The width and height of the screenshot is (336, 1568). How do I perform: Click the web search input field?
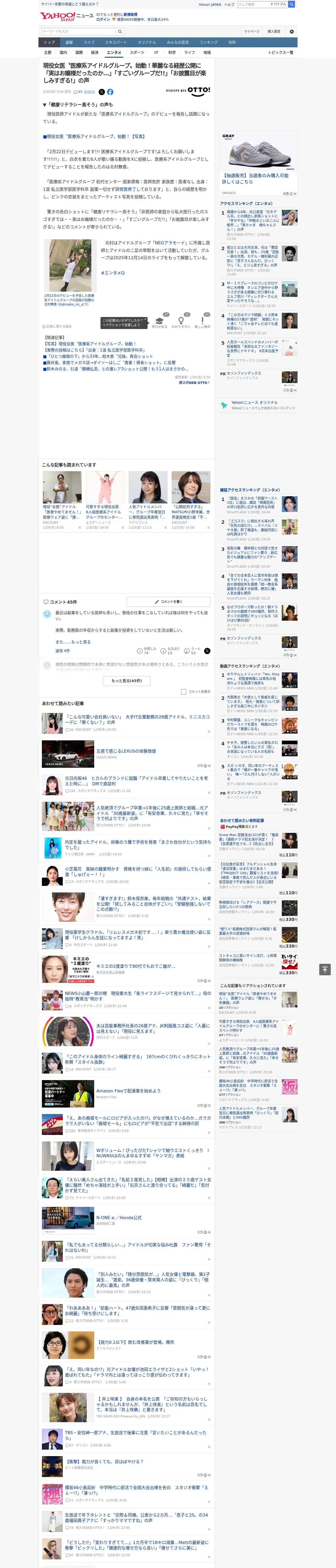[253, 4]
